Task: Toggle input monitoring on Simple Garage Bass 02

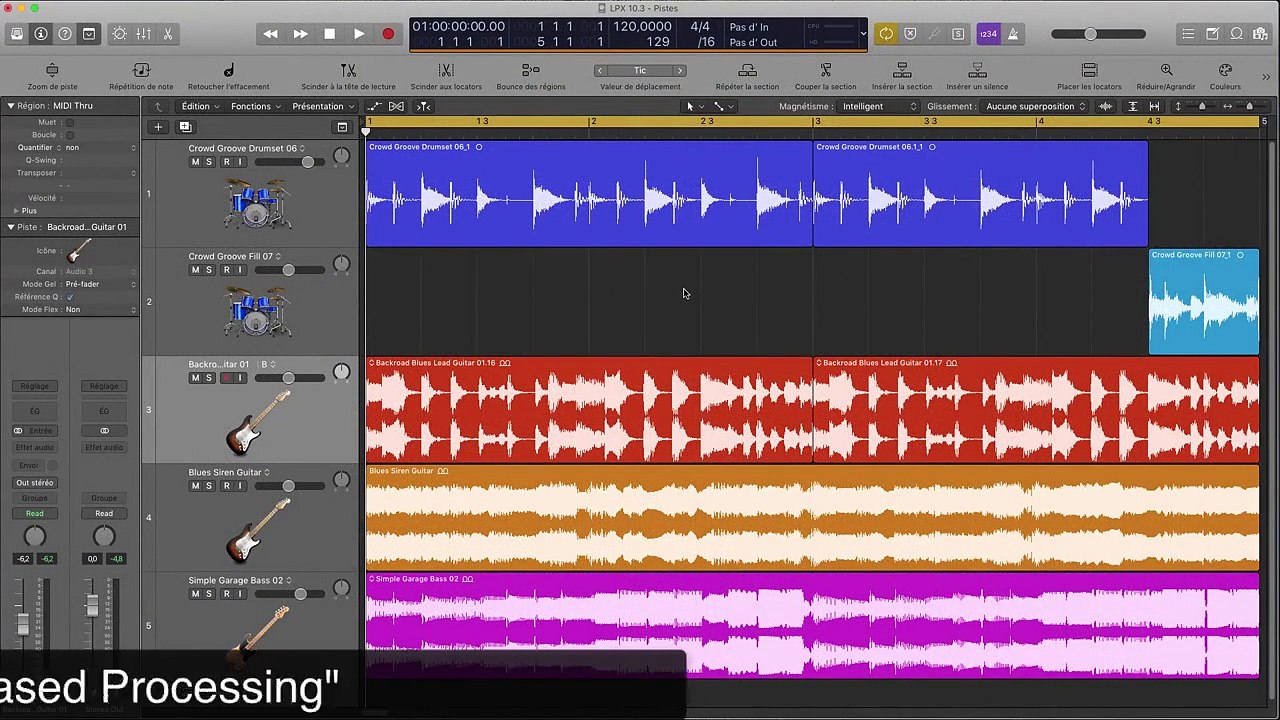Action: (x=240, y=594)
